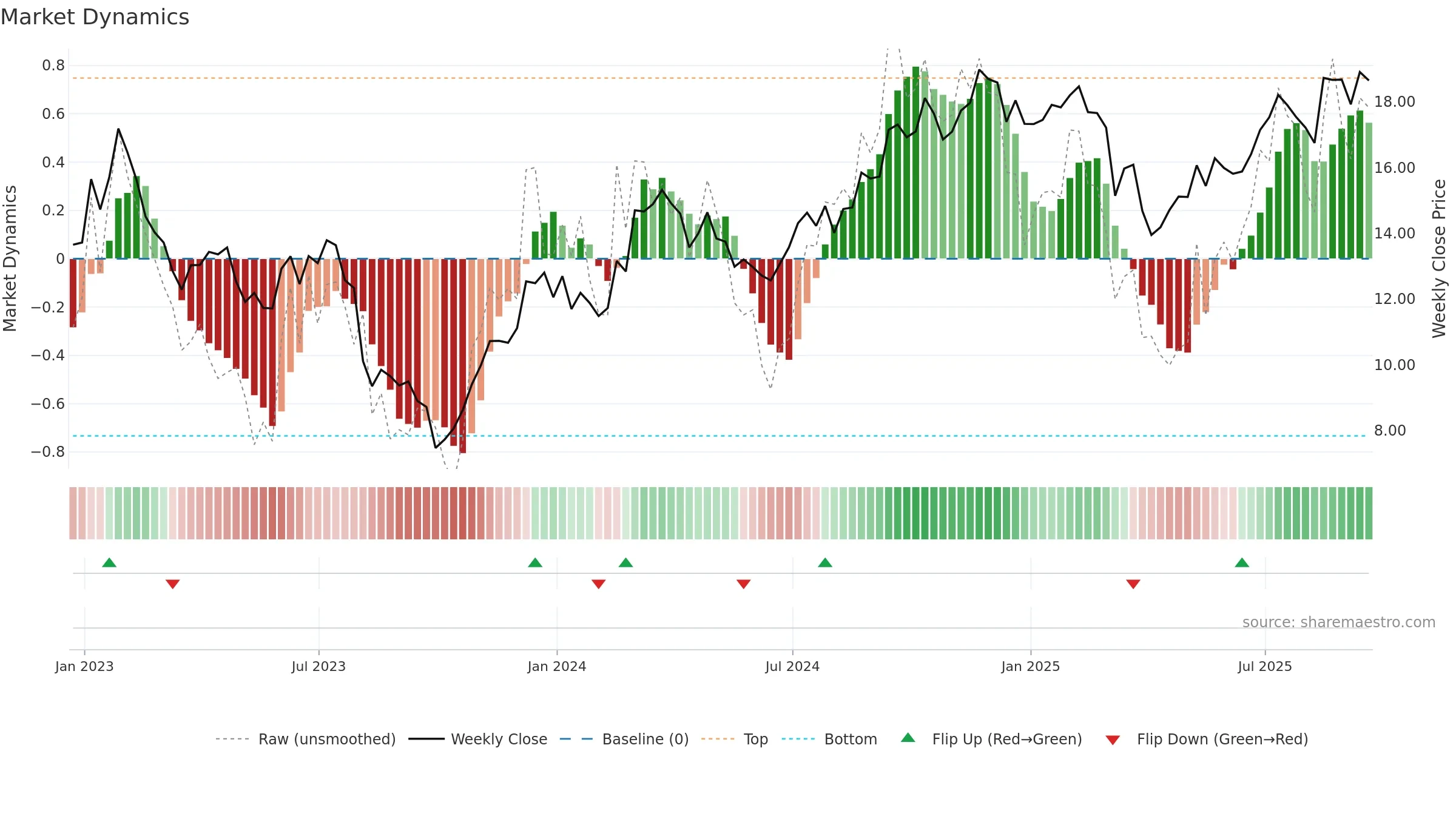Click the red triangle icon in the legend
The height and width of the screenshot is (819, 1456).
point(1113,740)
